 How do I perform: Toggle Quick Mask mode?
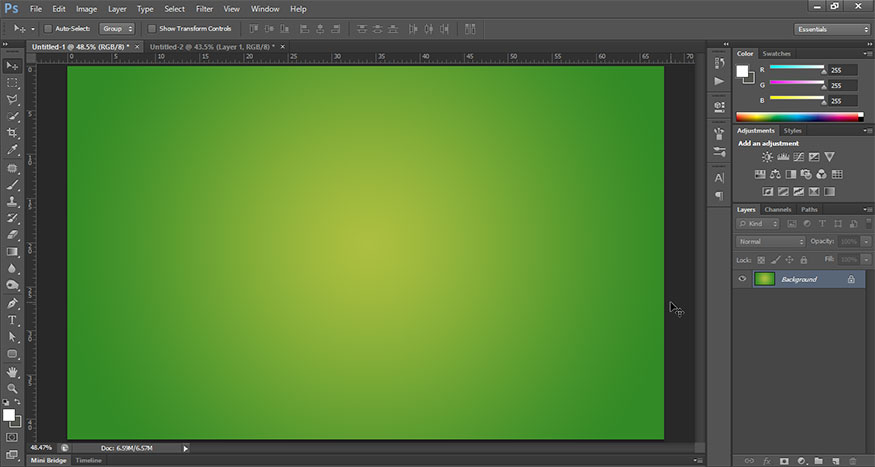tap(12, 437)
